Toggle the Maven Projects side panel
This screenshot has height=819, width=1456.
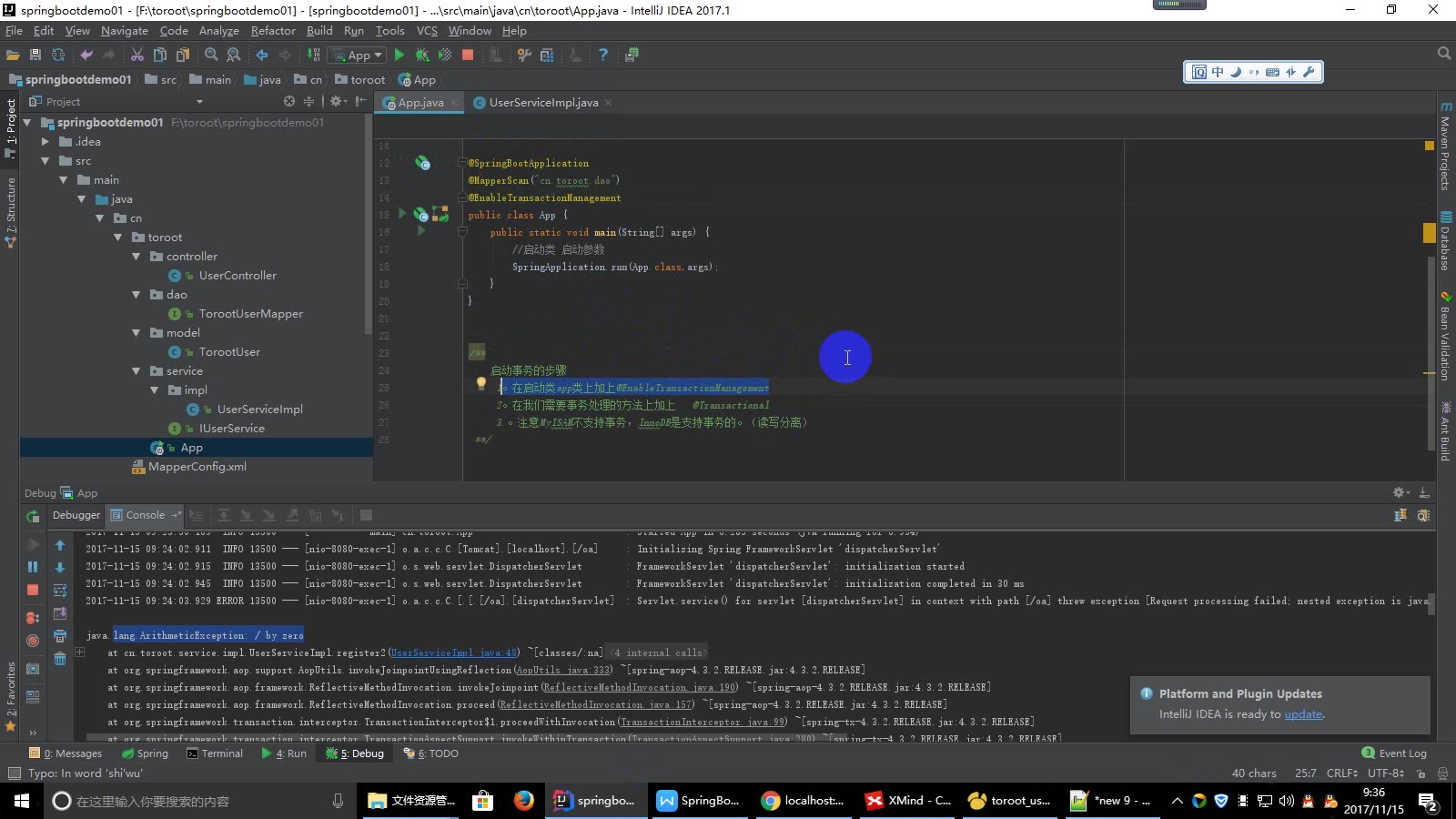coord(1445,146)
